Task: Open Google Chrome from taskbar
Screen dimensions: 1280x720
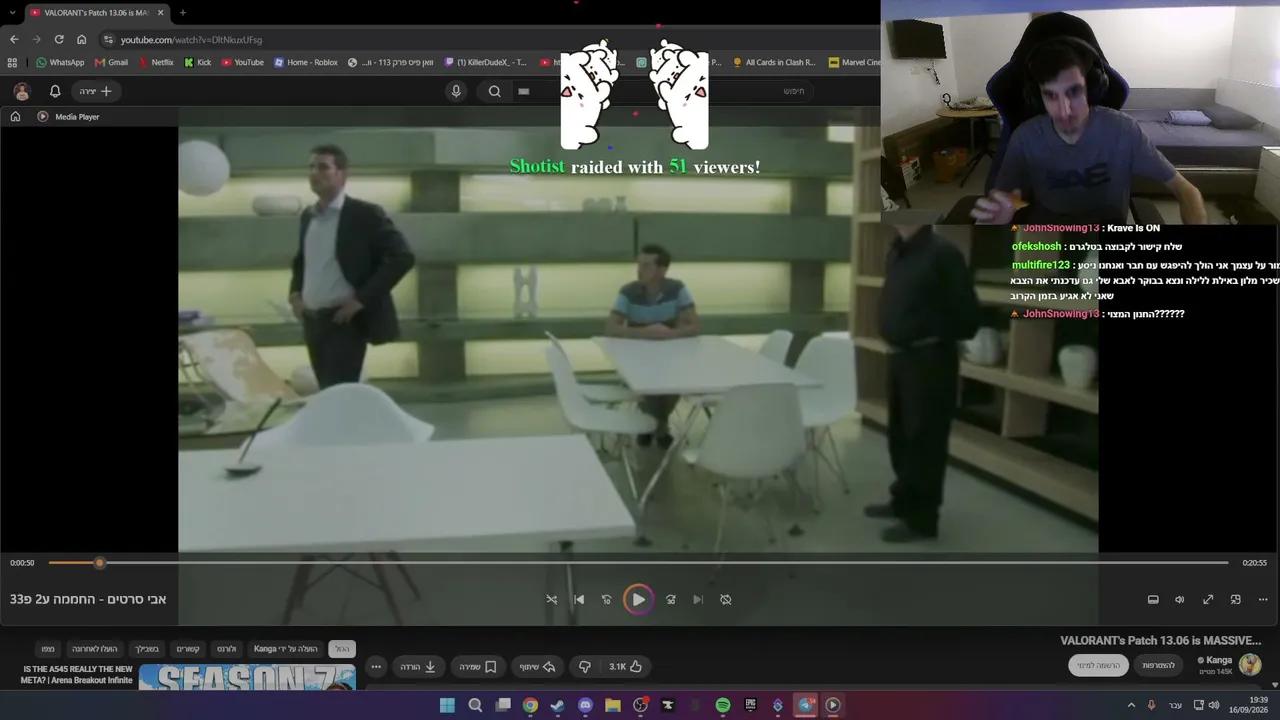Action: pos(530,705)
